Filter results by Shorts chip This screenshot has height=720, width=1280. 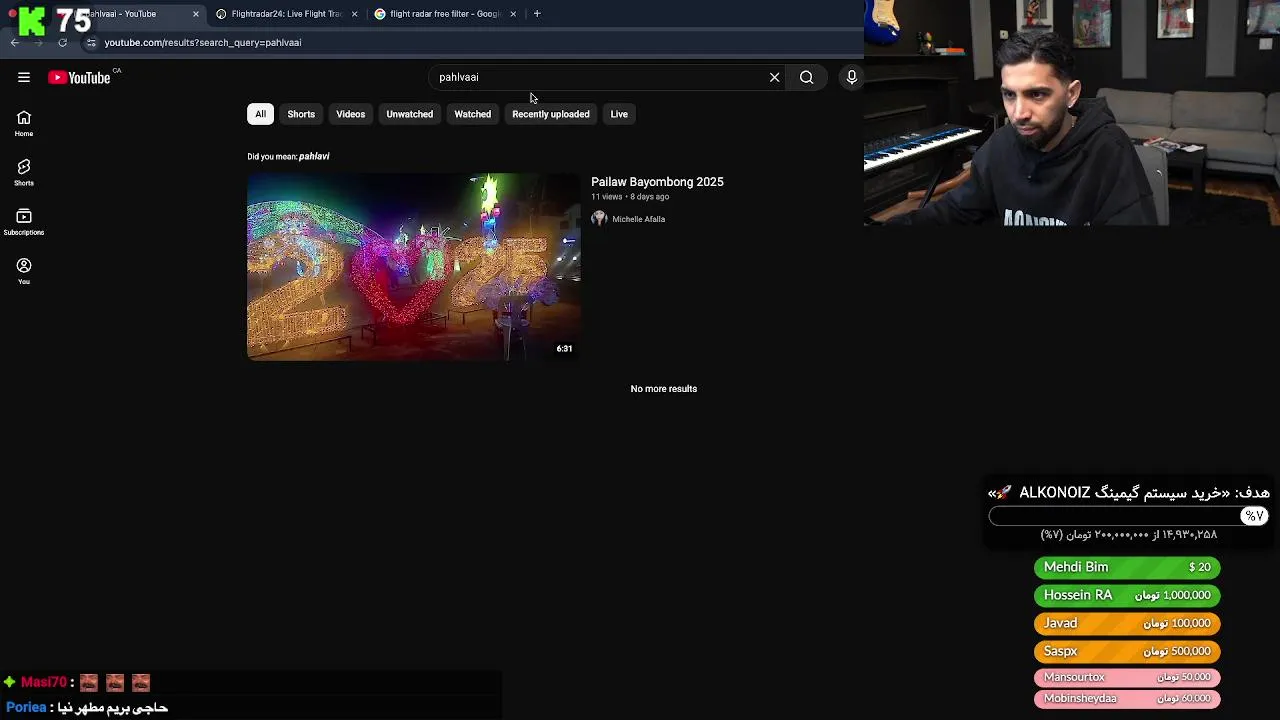pos(301,114)
